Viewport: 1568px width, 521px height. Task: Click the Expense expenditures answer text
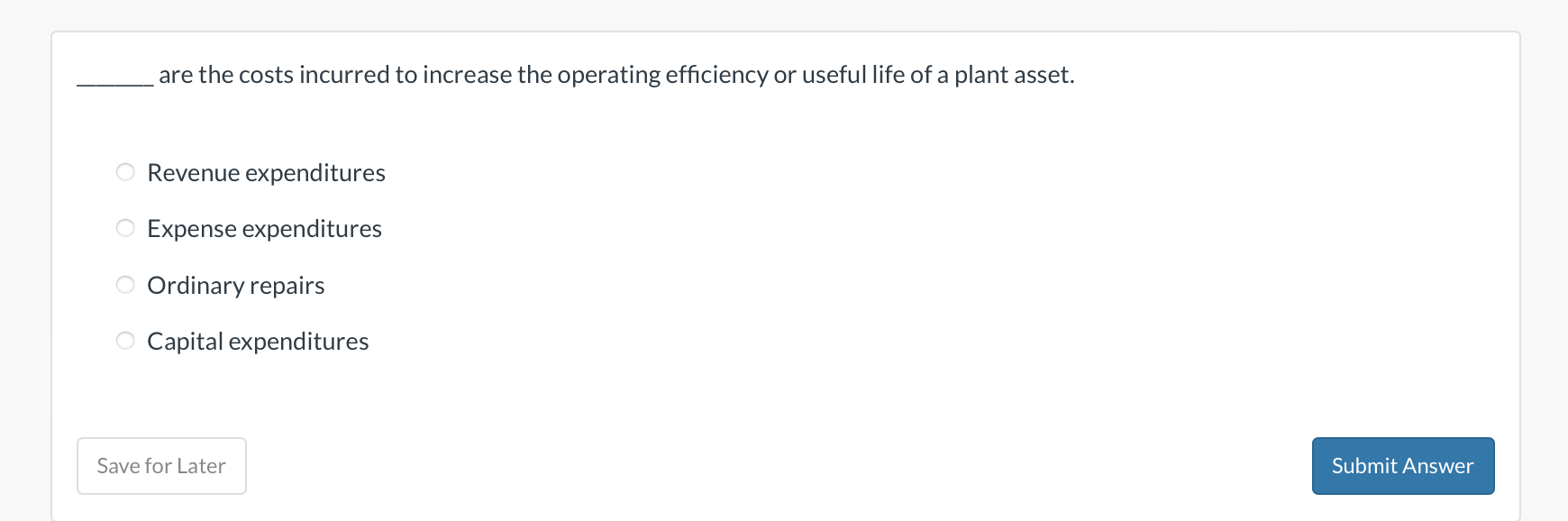[264, 228]
